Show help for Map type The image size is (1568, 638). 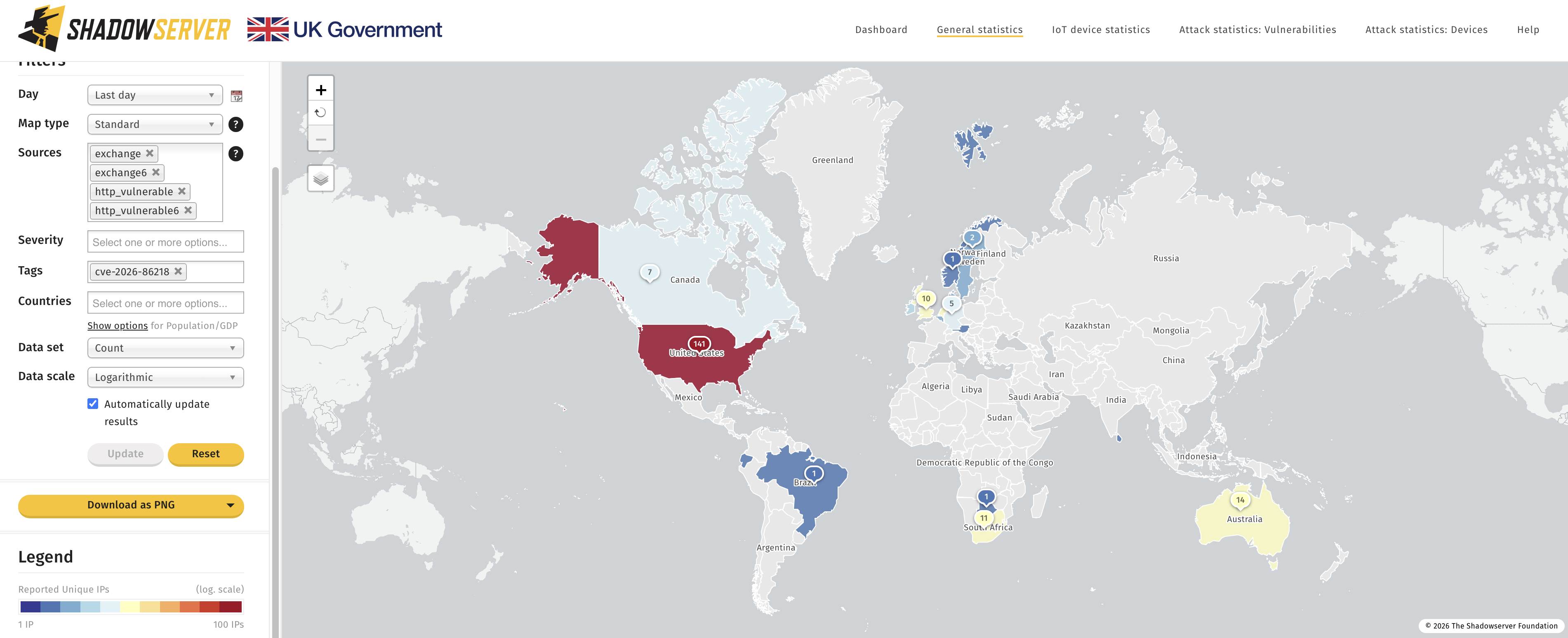235,124
